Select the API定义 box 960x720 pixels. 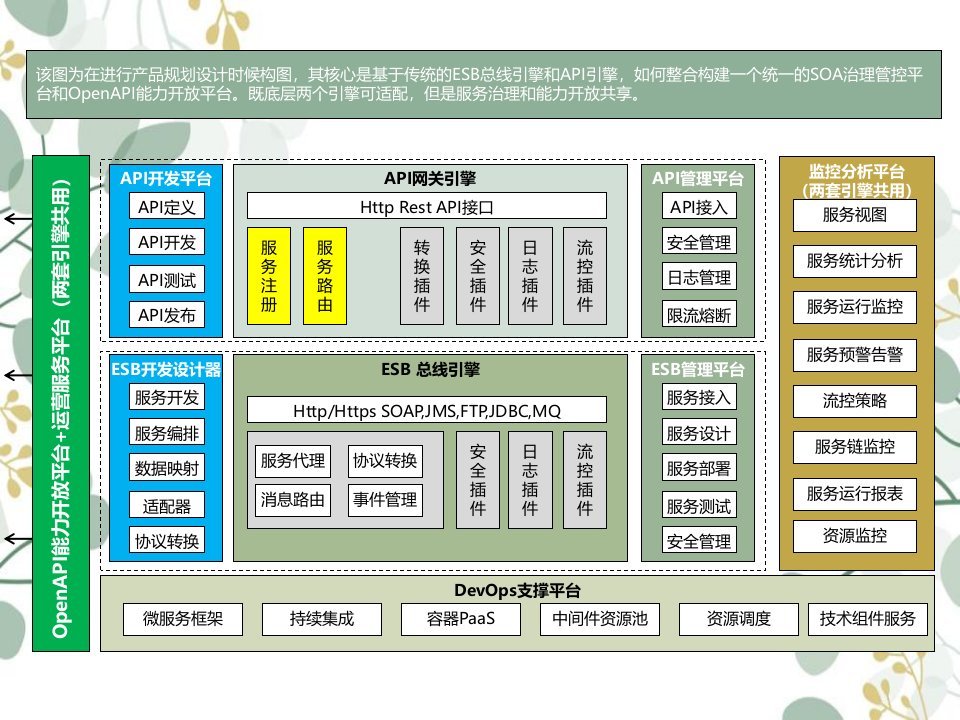click(167, 206)
